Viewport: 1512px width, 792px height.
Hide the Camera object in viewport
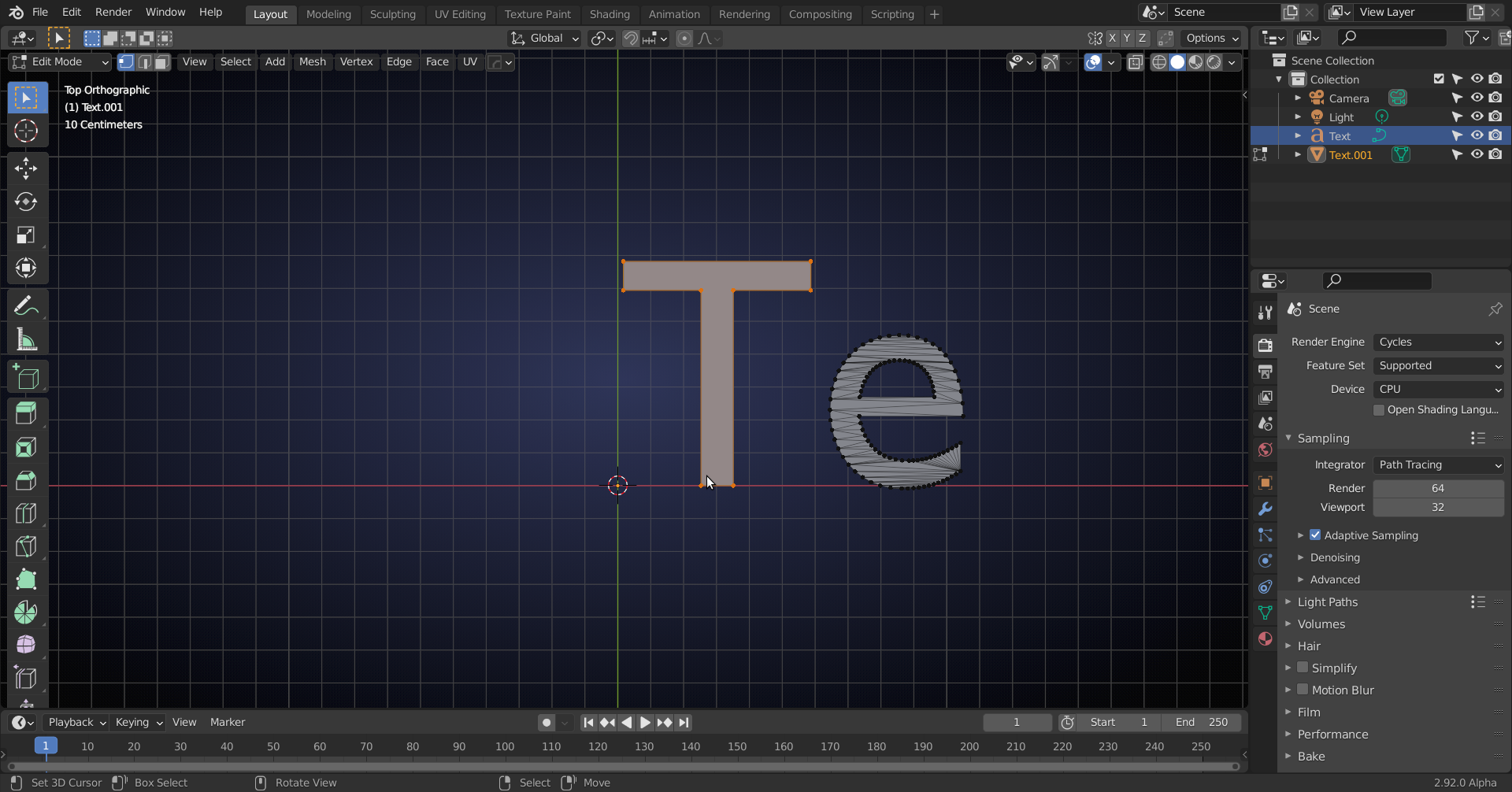[x=1477, y=98]
